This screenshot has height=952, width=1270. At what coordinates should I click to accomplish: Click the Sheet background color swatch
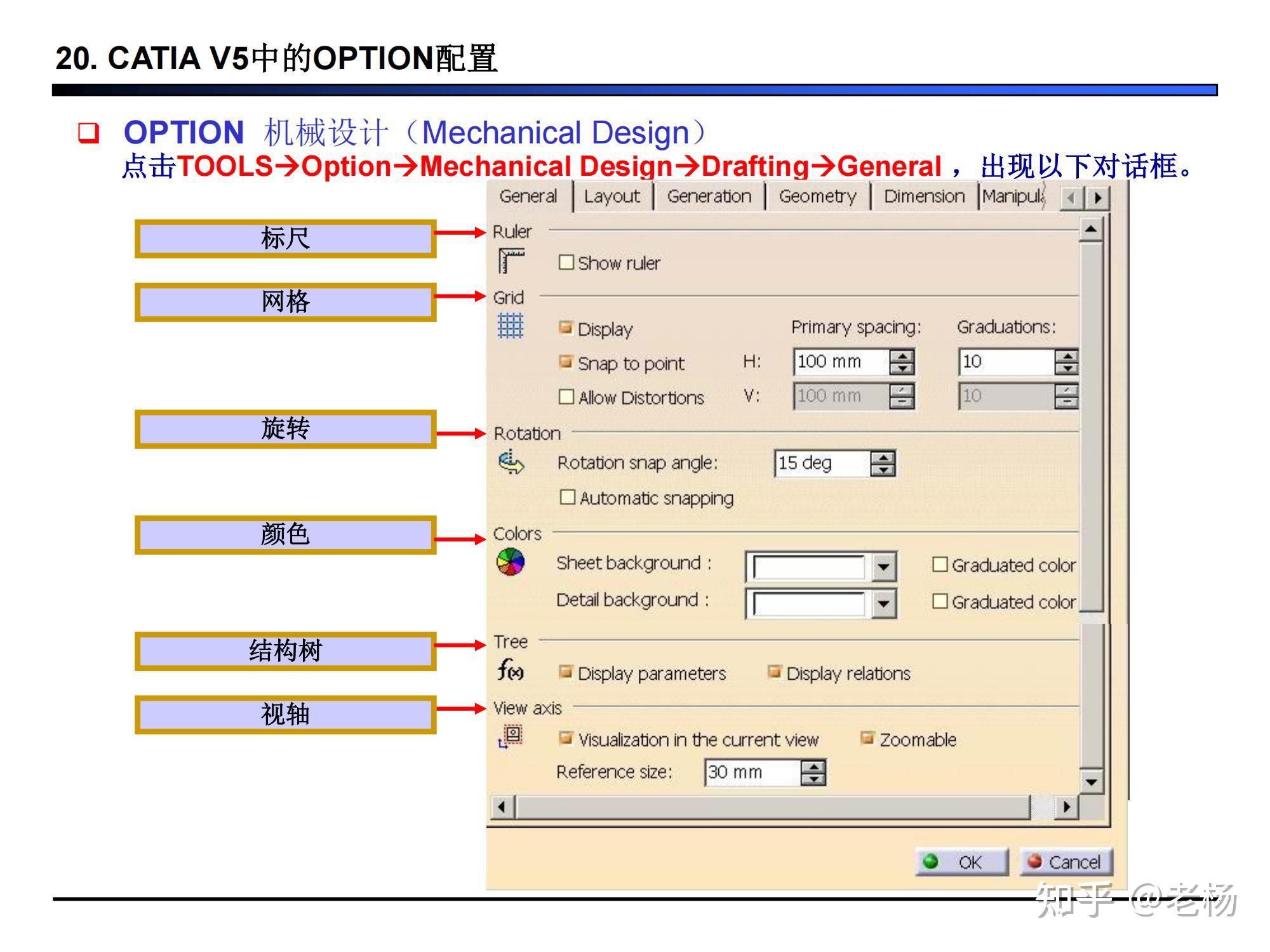(809, 567)
